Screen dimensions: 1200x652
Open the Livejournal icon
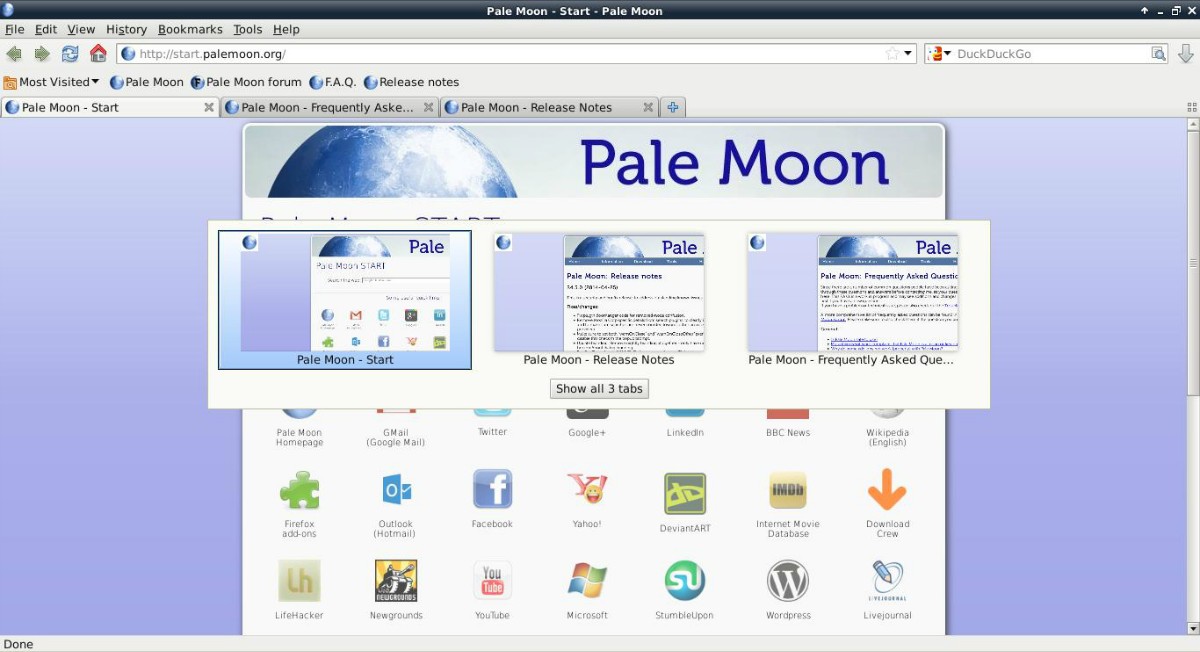coord(887,581)
